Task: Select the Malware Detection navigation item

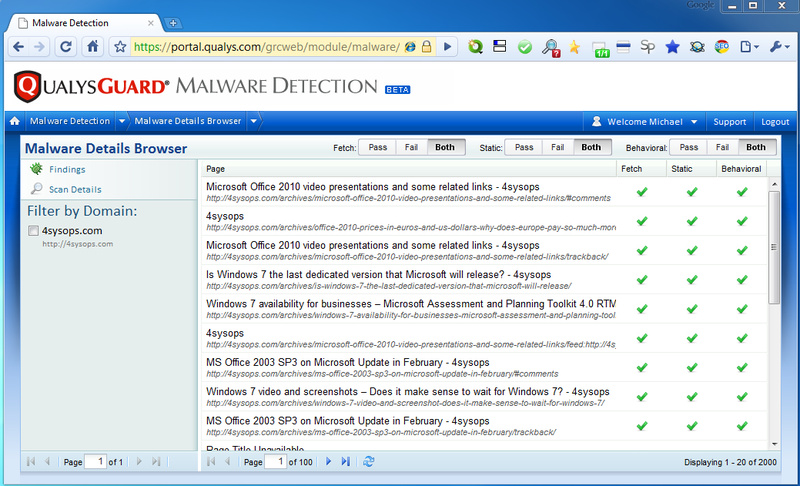Action: click(x=70, y=121)
